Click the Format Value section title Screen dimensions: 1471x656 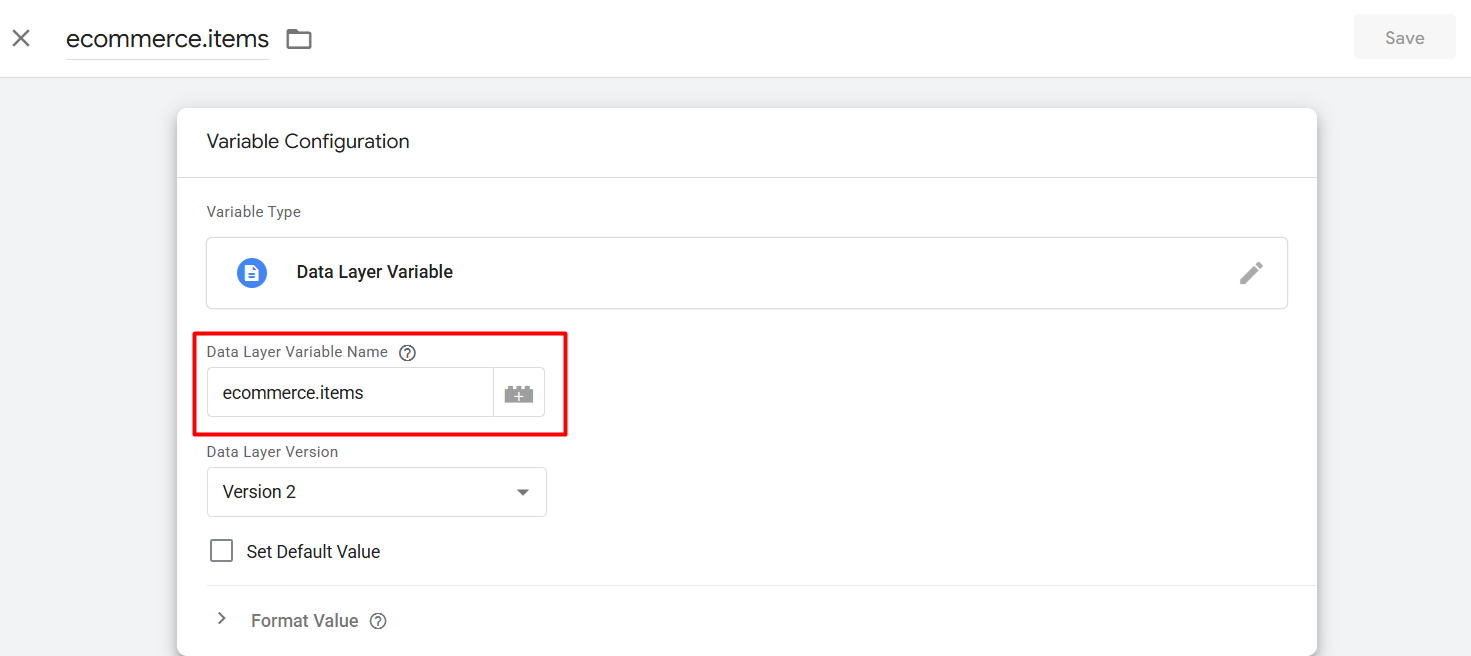tap(304, 621)
